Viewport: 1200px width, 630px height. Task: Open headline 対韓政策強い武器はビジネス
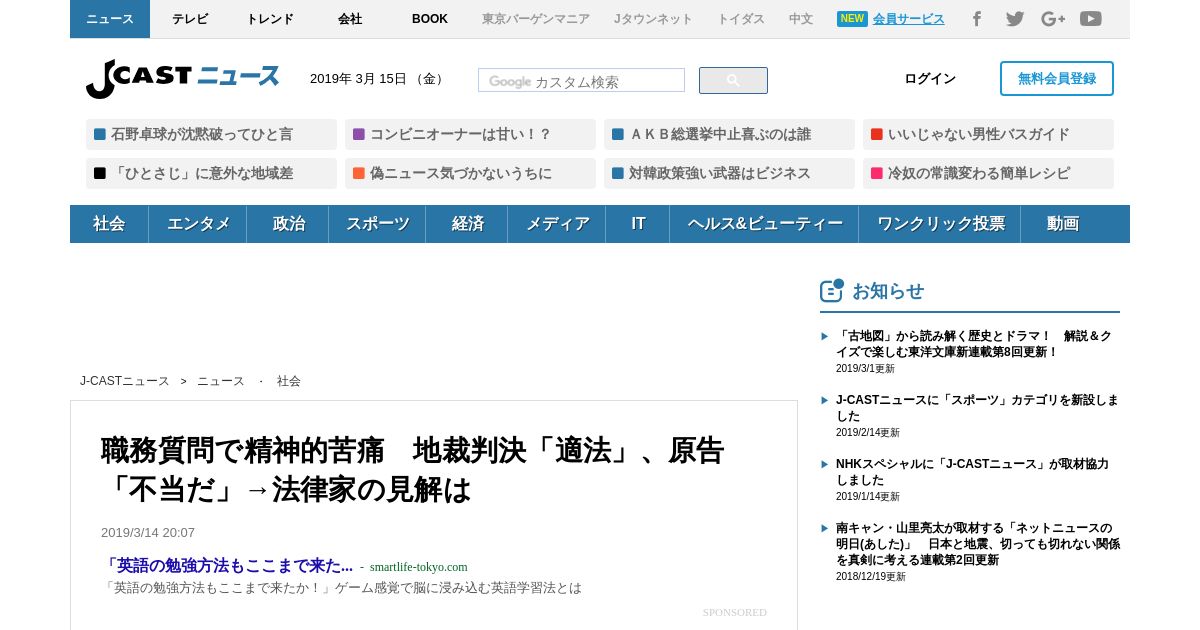point(729,173)
